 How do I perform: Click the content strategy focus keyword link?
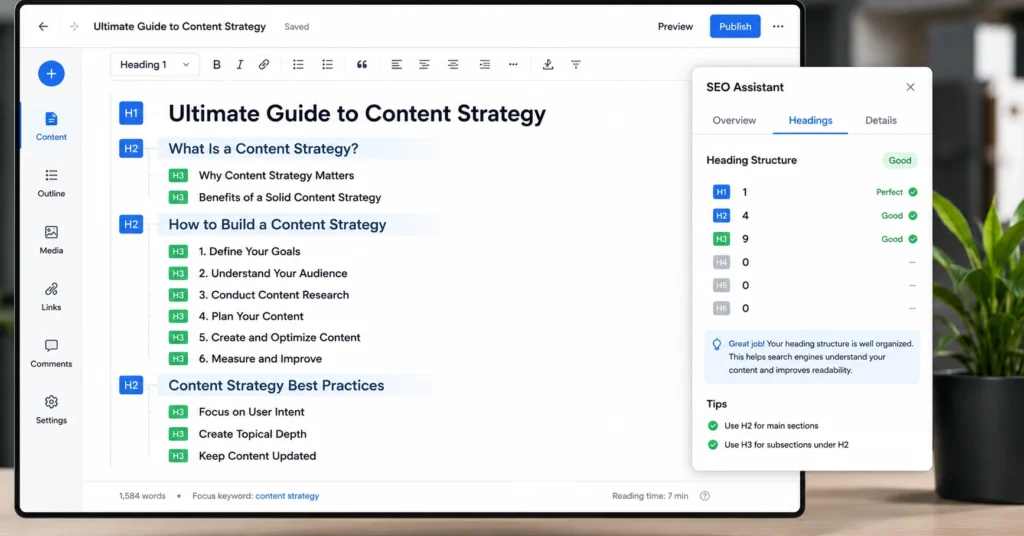point(287,496)
